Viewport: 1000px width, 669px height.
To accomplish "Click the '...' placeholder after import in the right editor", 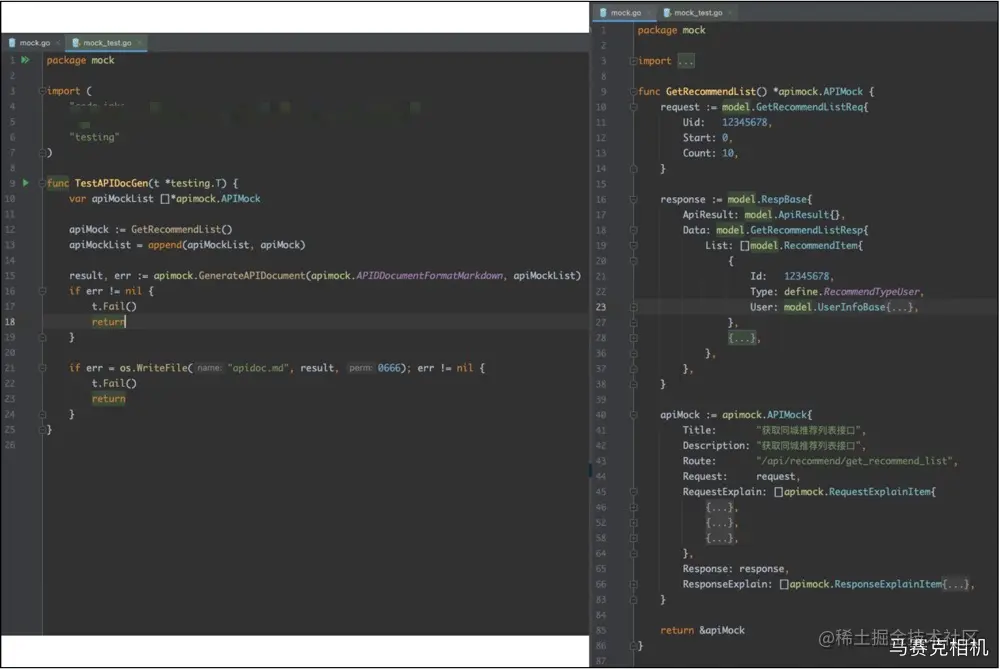I will [x=686, y=61].
